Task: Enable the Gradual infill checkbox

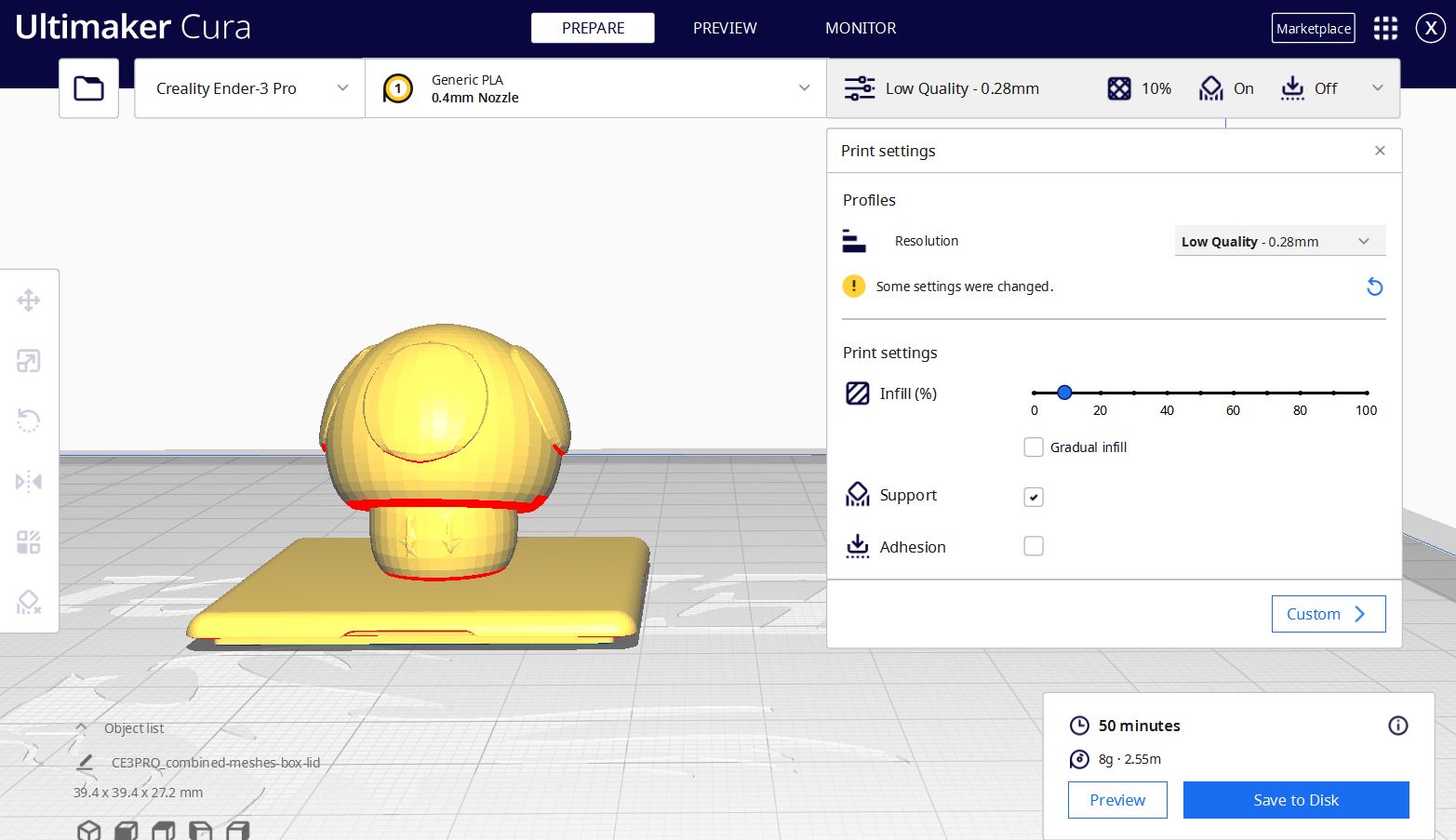Action: (x=1033, y=447)
